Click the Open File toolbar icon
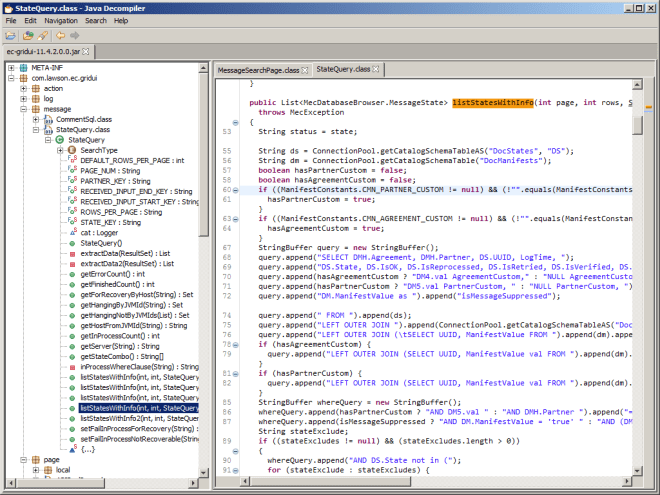This screenshot has height=495, width=660. coord(11,34)
